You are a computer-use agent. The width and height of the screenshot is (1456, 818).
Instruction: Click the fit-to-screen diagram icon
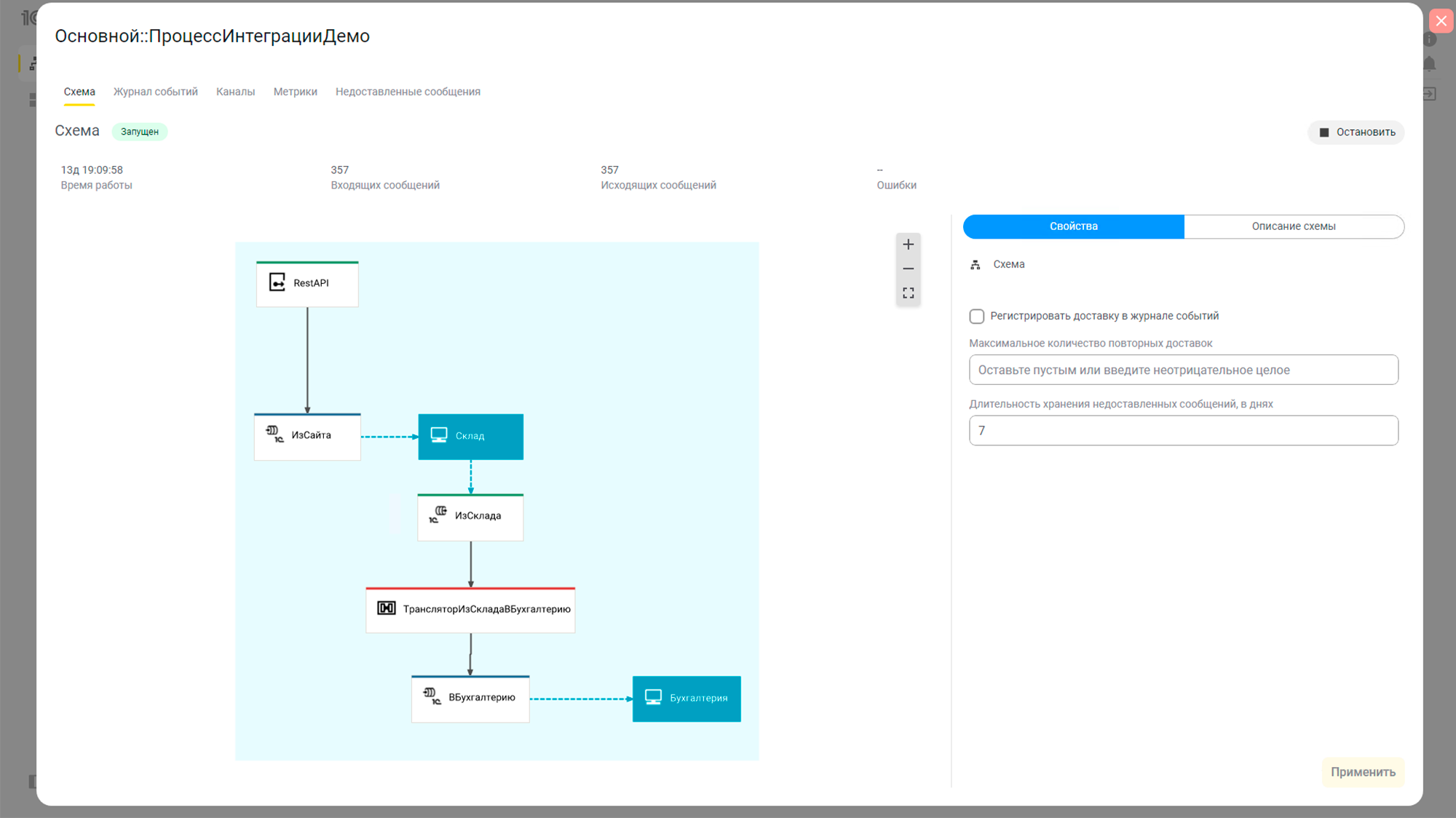click(908, 293)
